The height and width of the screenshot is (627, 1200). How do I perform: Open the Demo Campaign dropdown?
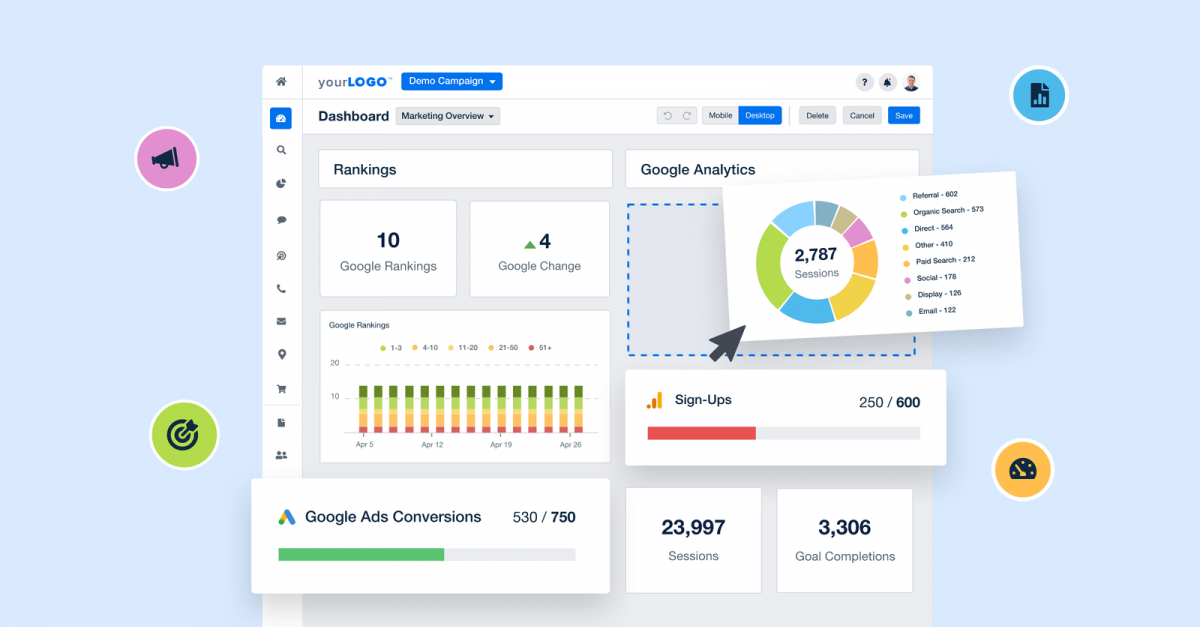point(451,81)
